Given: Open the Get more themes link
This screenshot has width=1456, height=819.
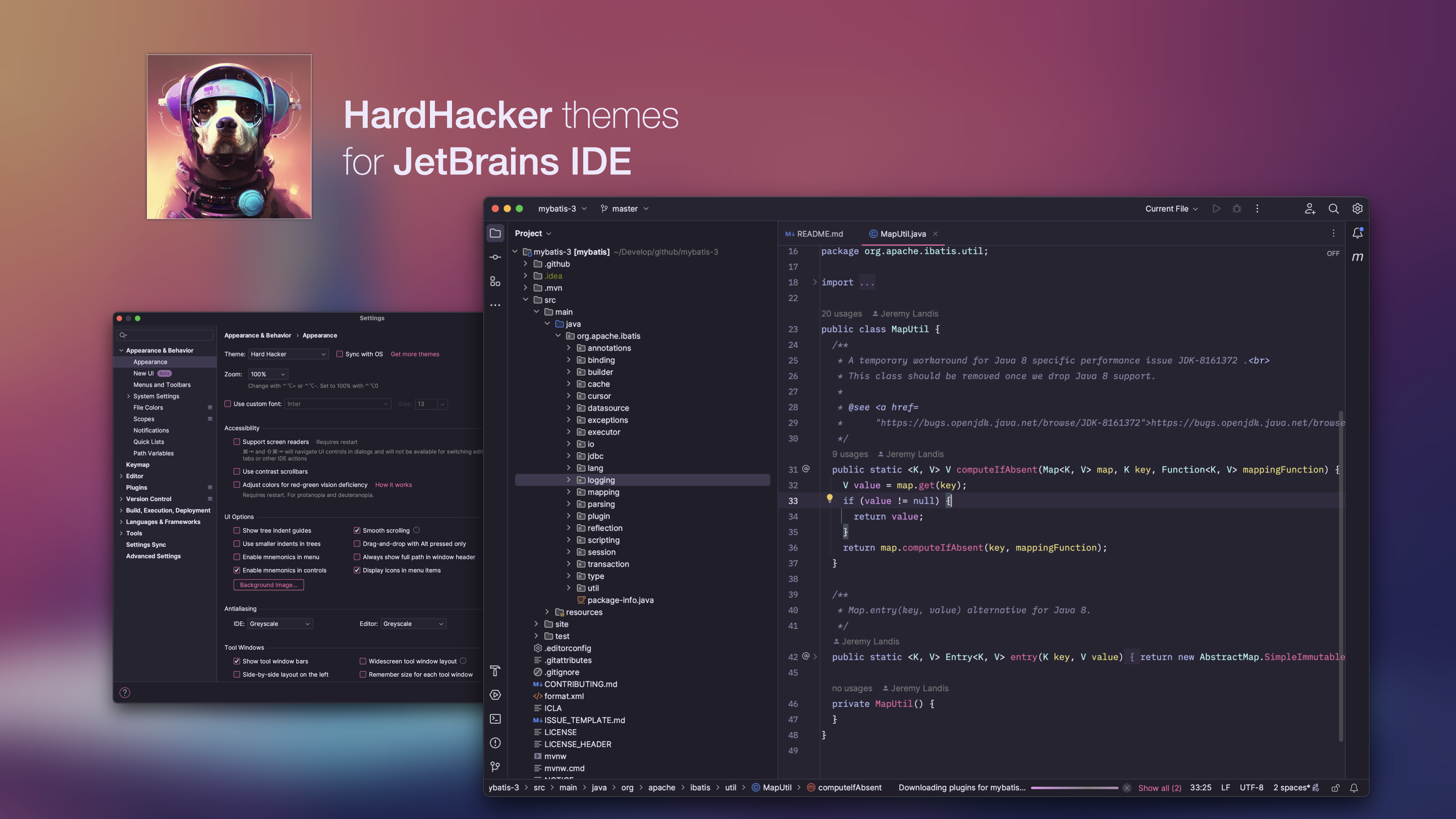Looking at the screenshot, I should pyautogui.click(x=414, y=355).
